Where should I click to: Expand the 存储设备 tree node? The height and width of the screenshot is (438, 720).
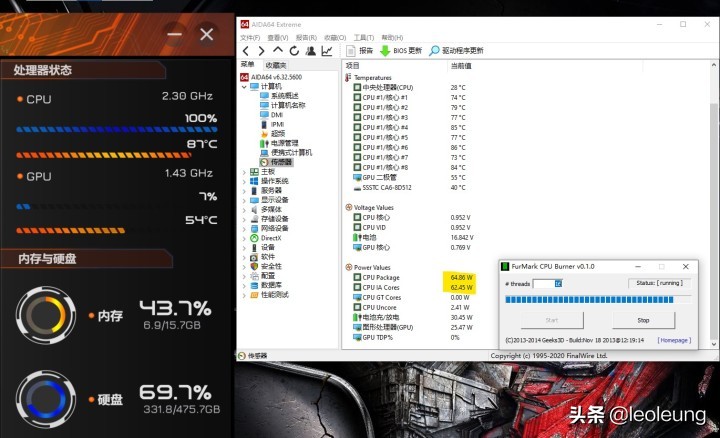click(244, 219)
